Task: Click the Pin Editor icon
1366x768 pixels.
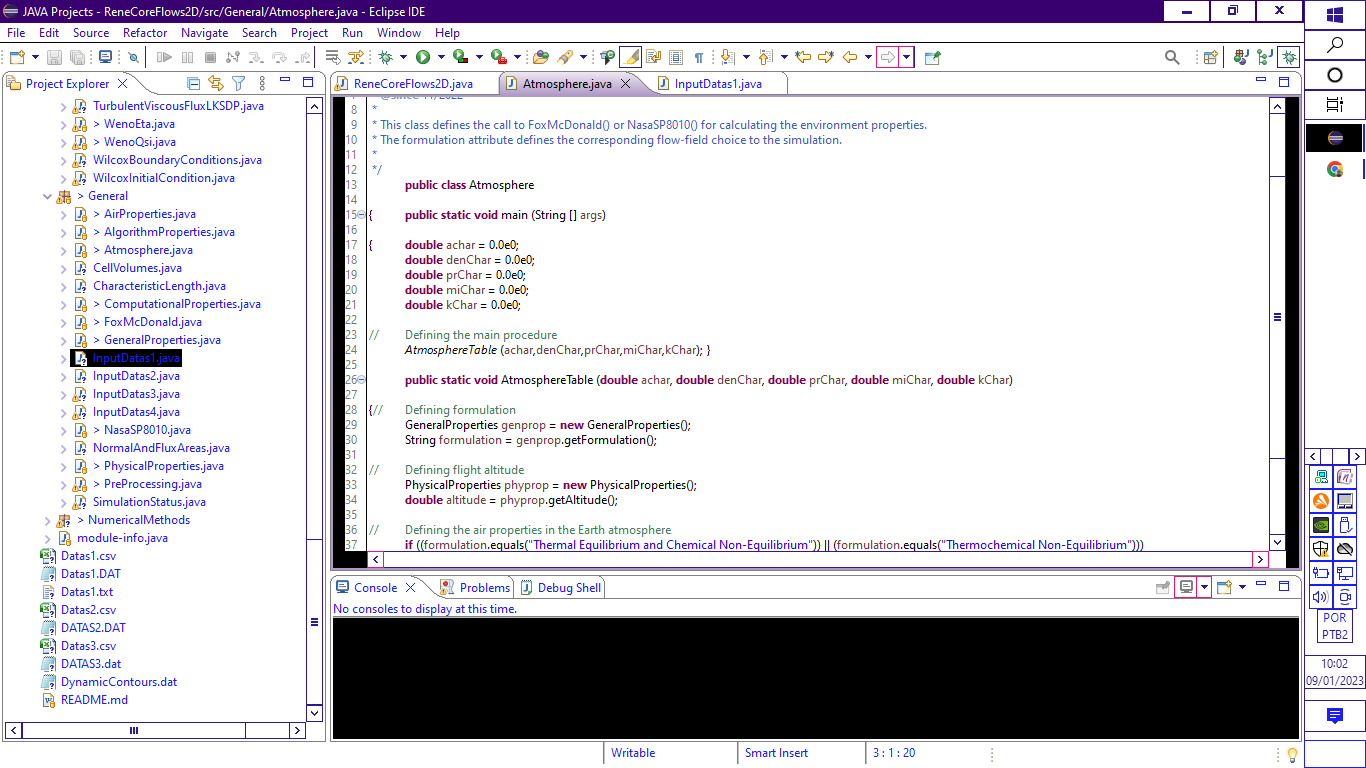Action: (932, 57)
